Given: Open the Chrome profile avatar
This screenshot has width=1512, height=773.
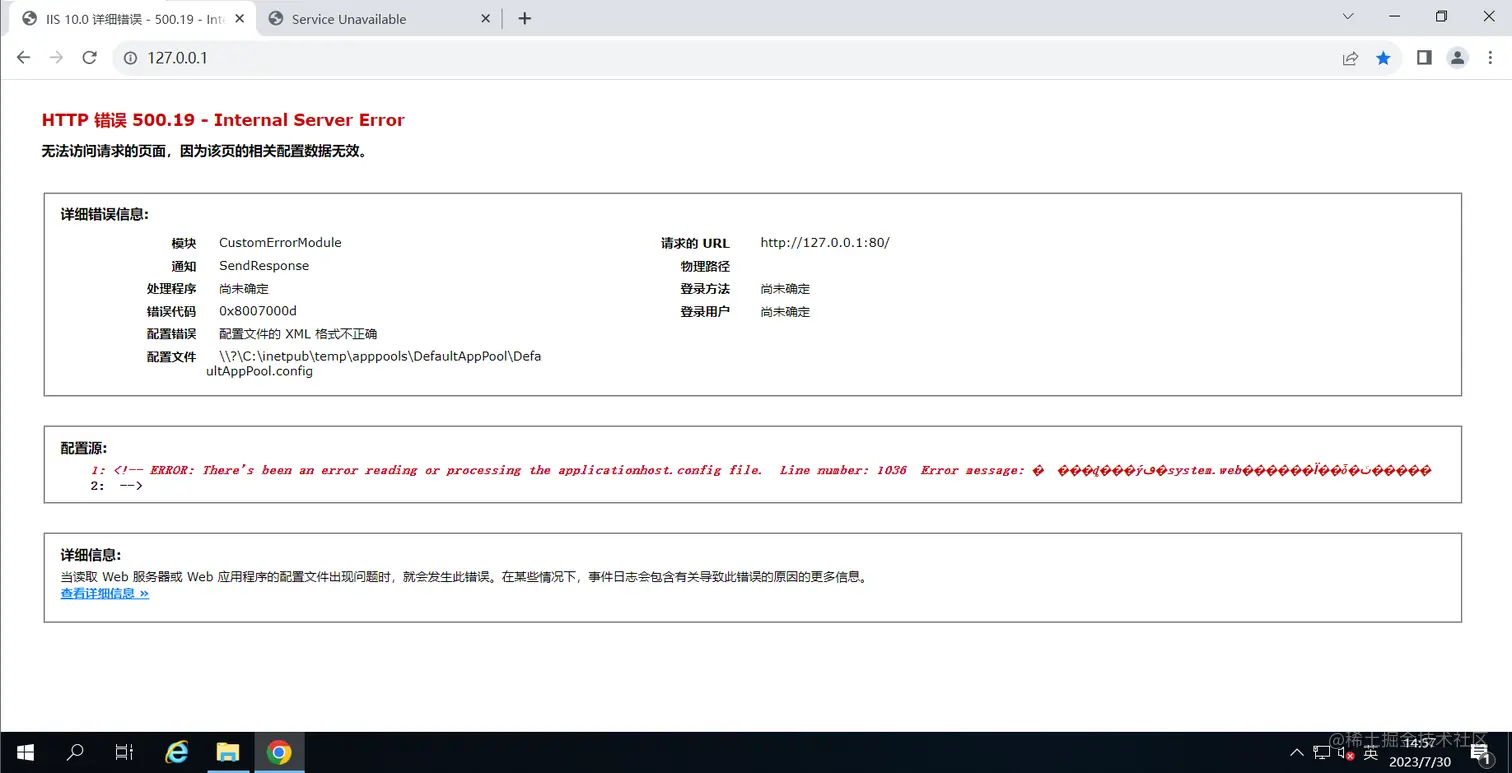Looking at the screenshot, I should (x=1457, y=58).
